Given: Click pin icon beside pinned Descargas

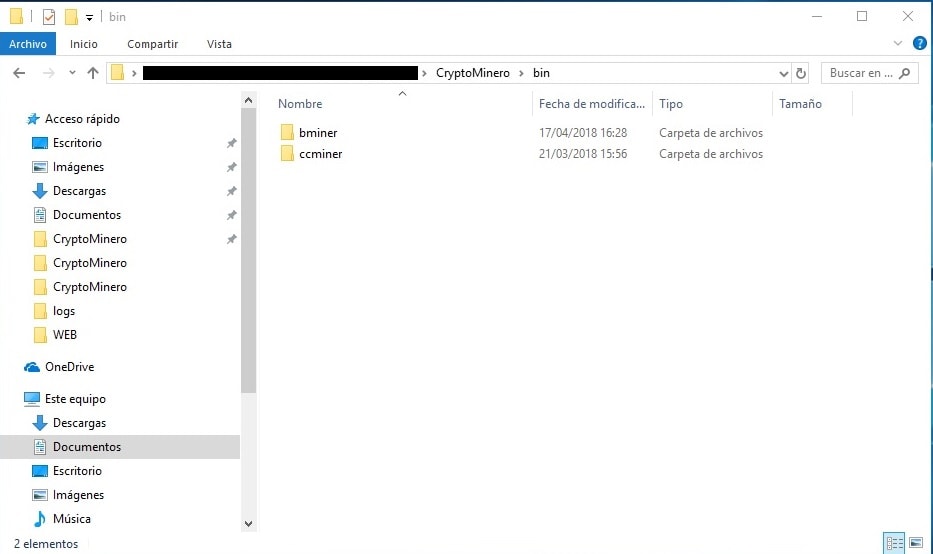Looking at the screenshot, I should pyautogui.click(x=231, y=191).
